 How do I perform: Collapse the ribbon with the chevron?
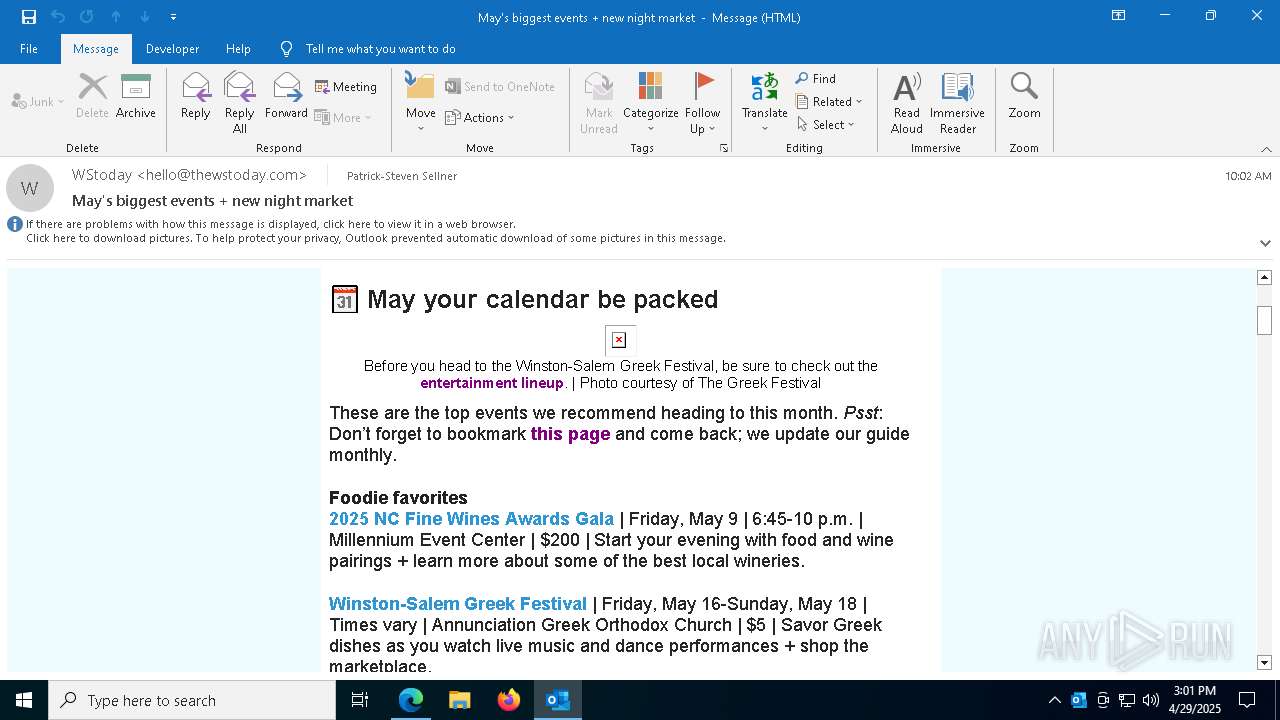click(x=1266, y=149)
